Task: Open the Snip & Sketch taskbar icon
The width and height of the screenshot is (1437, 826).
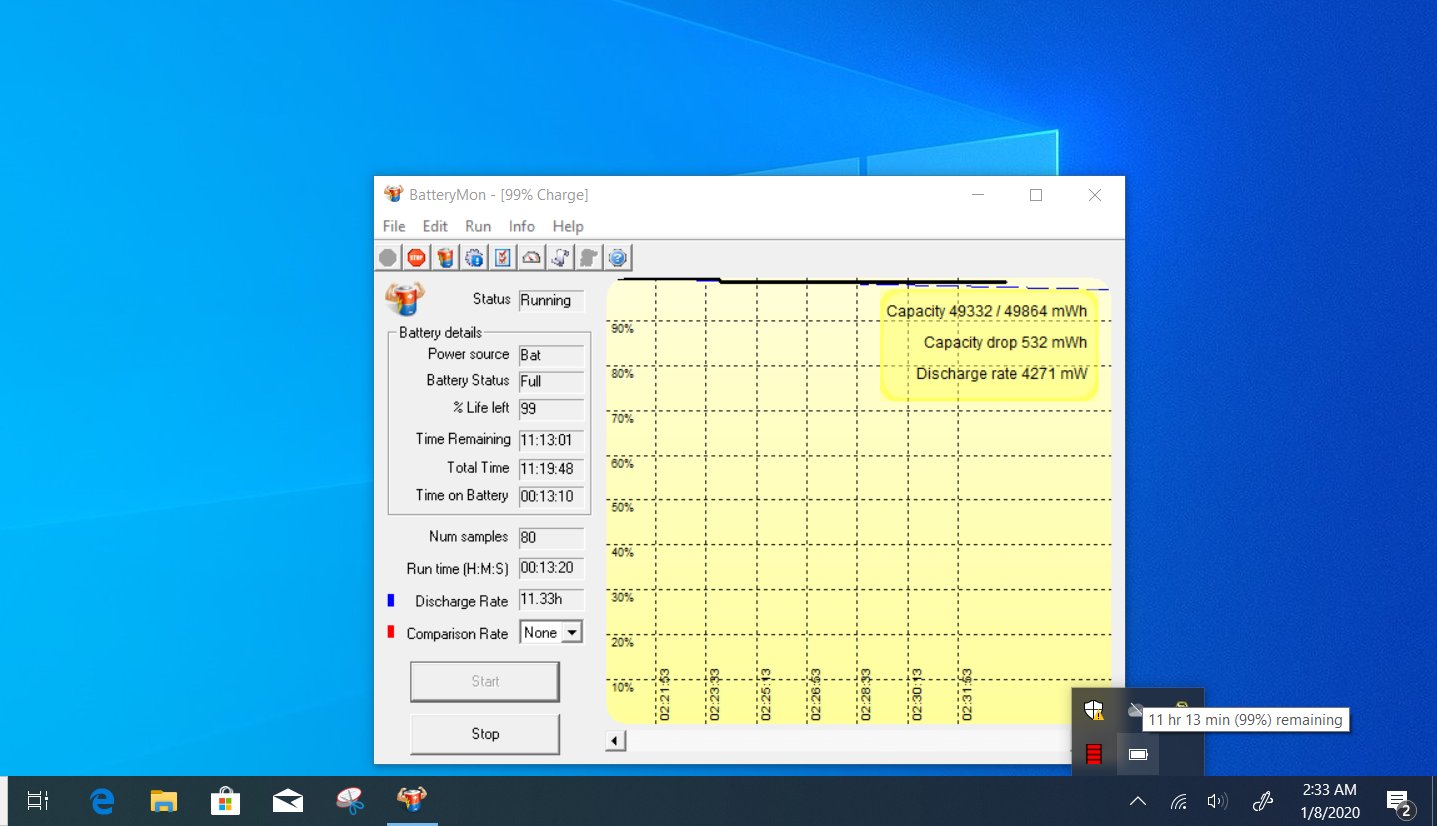Action: tap(350, 801)
